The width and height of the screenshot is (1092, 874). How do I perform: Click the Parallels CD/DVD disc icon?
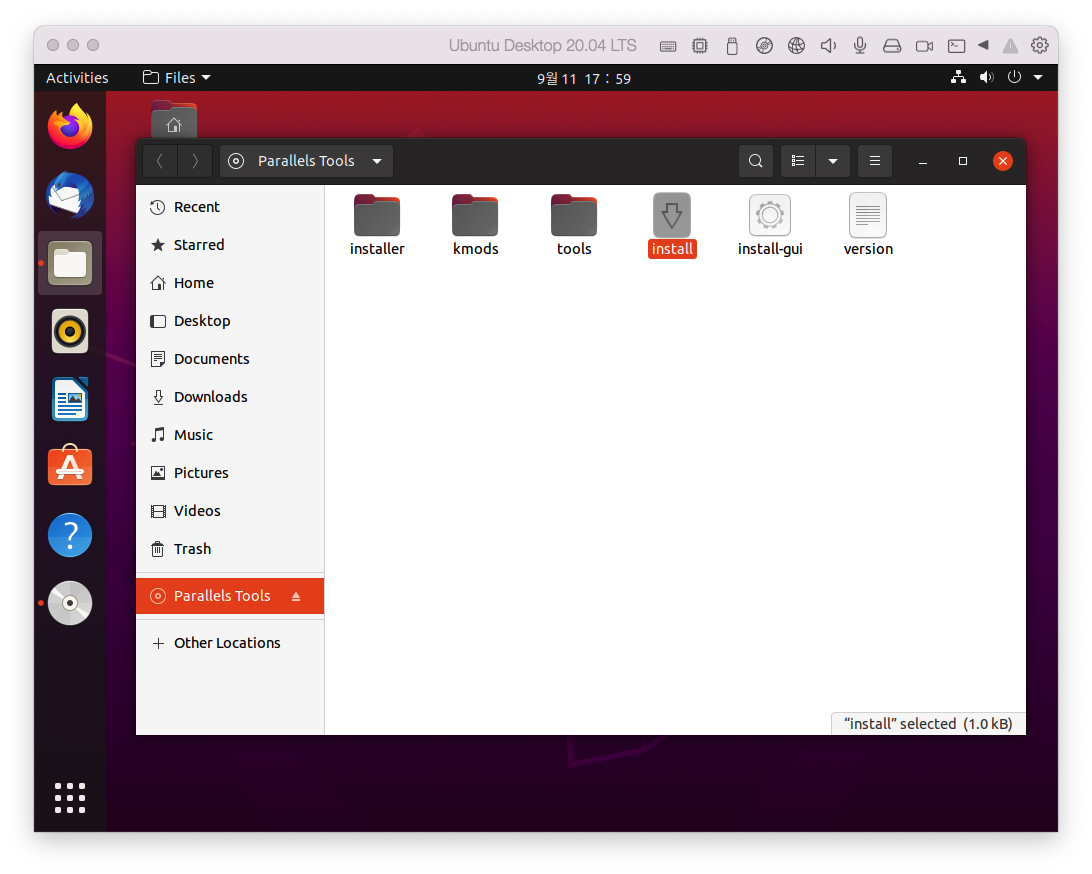[764, 46]
